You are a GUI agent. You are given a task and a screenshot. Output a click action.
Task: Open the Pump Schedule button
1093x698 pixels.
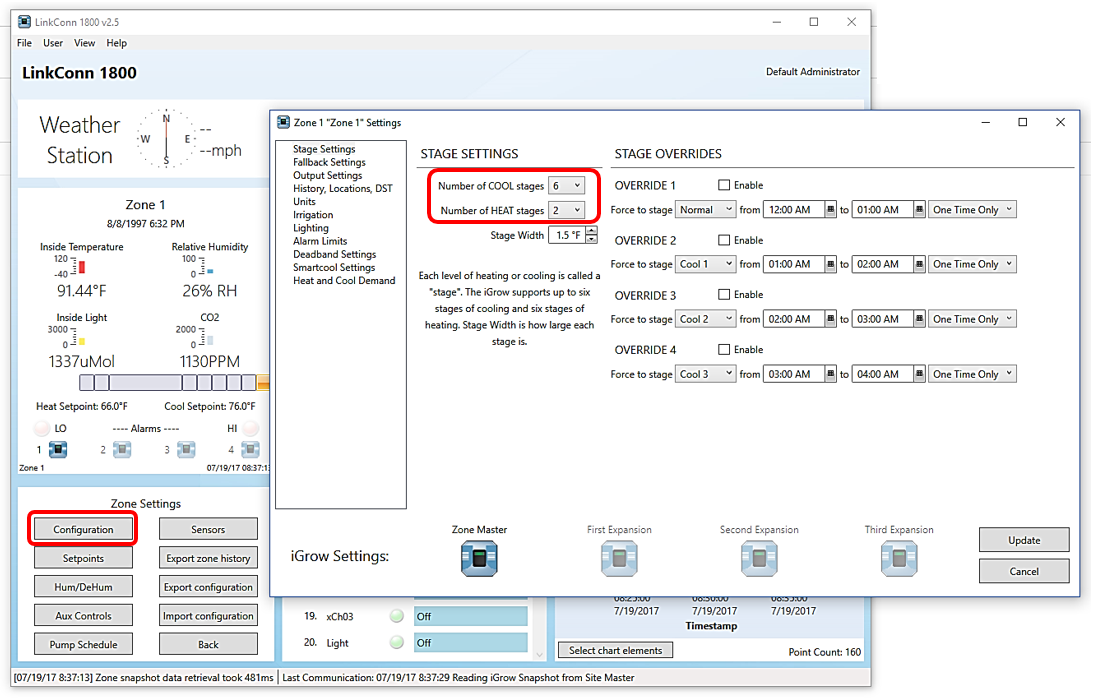(x=83, y=644)
